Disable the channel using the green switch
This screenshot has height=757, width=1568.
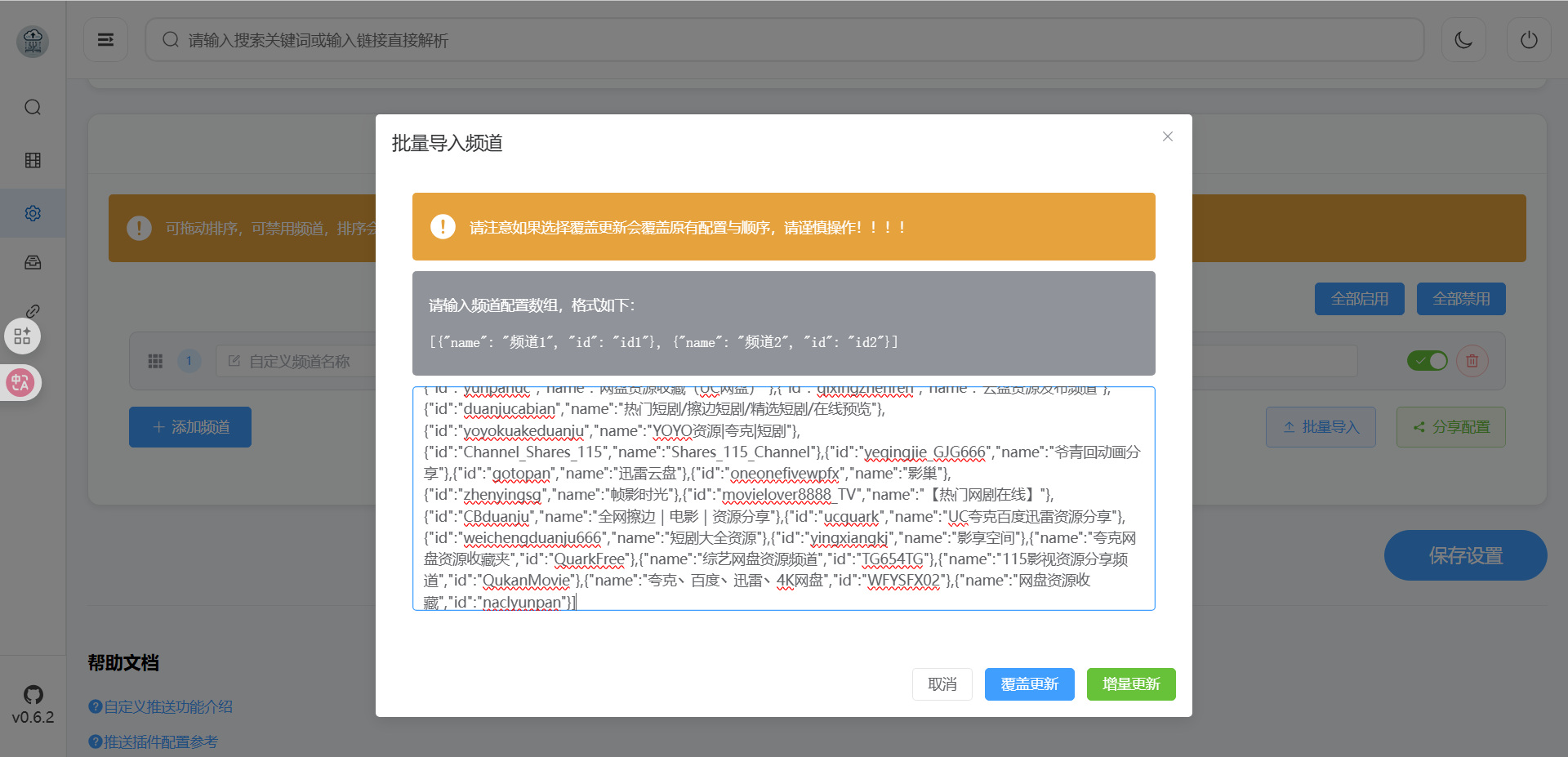1427,361
